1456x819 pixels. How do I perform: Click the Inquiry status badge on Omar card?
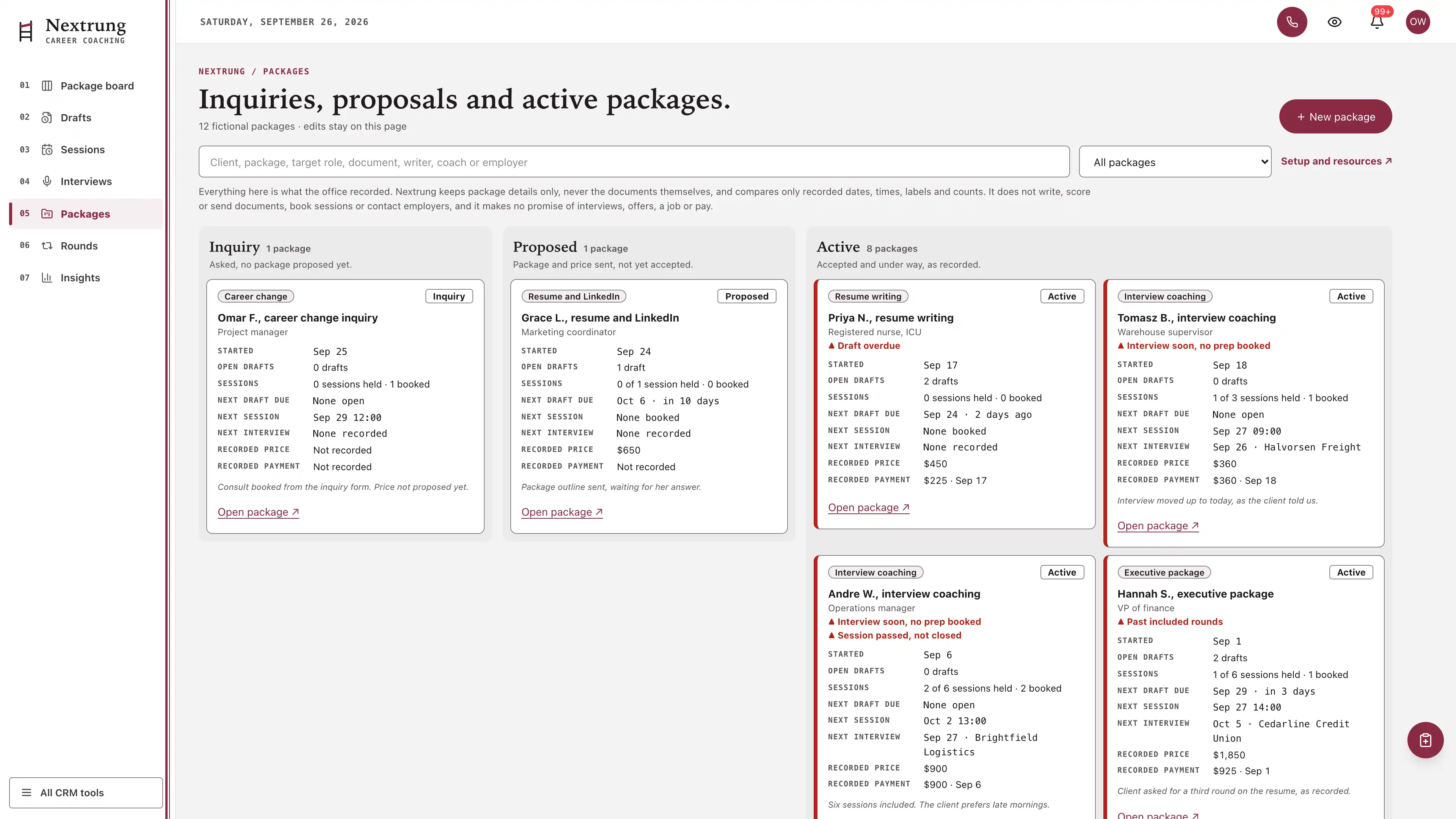tap(449, 296)
